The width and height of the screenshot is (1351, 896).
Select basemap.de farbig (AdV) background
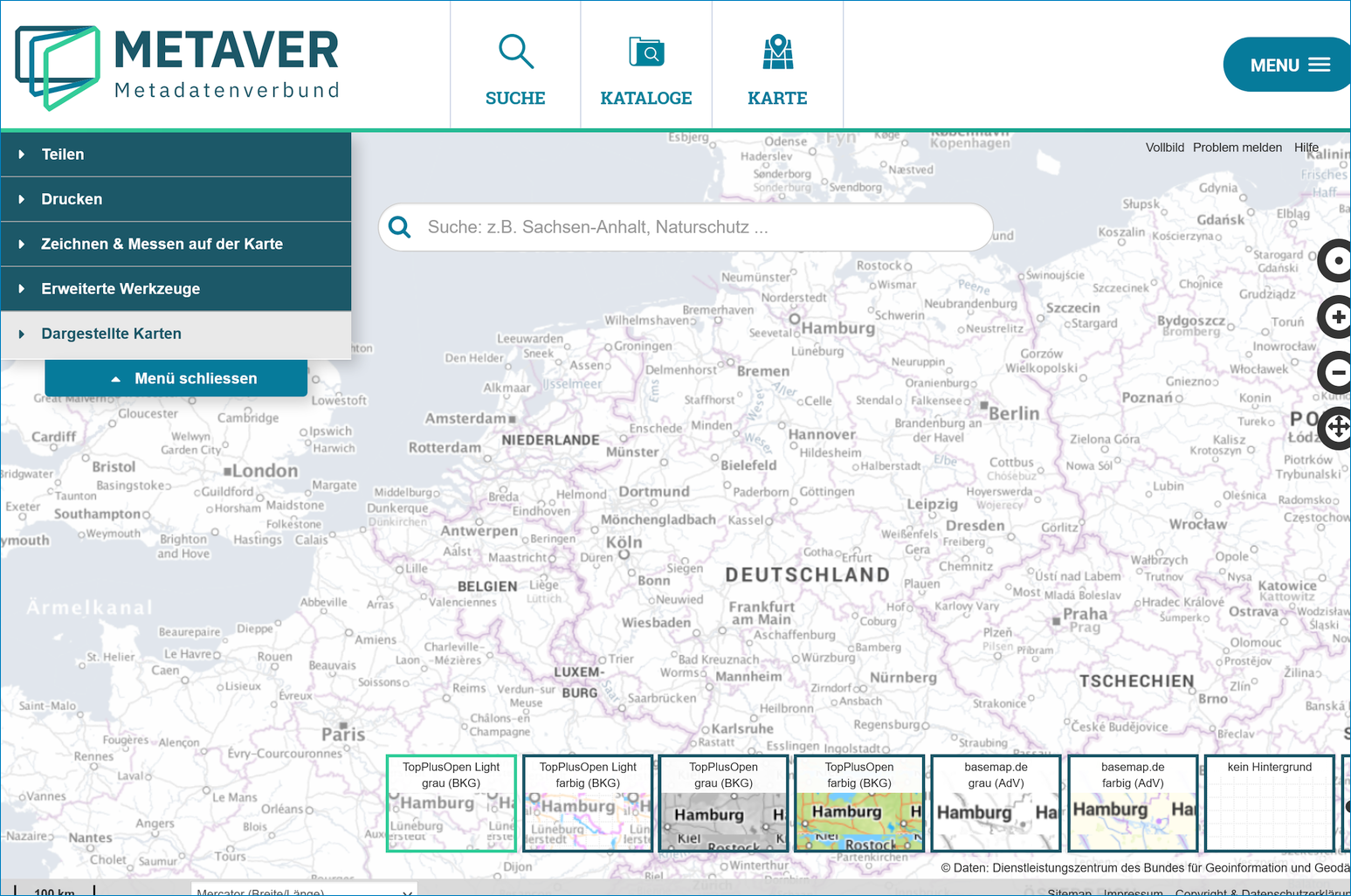[x=1133, y=803]
